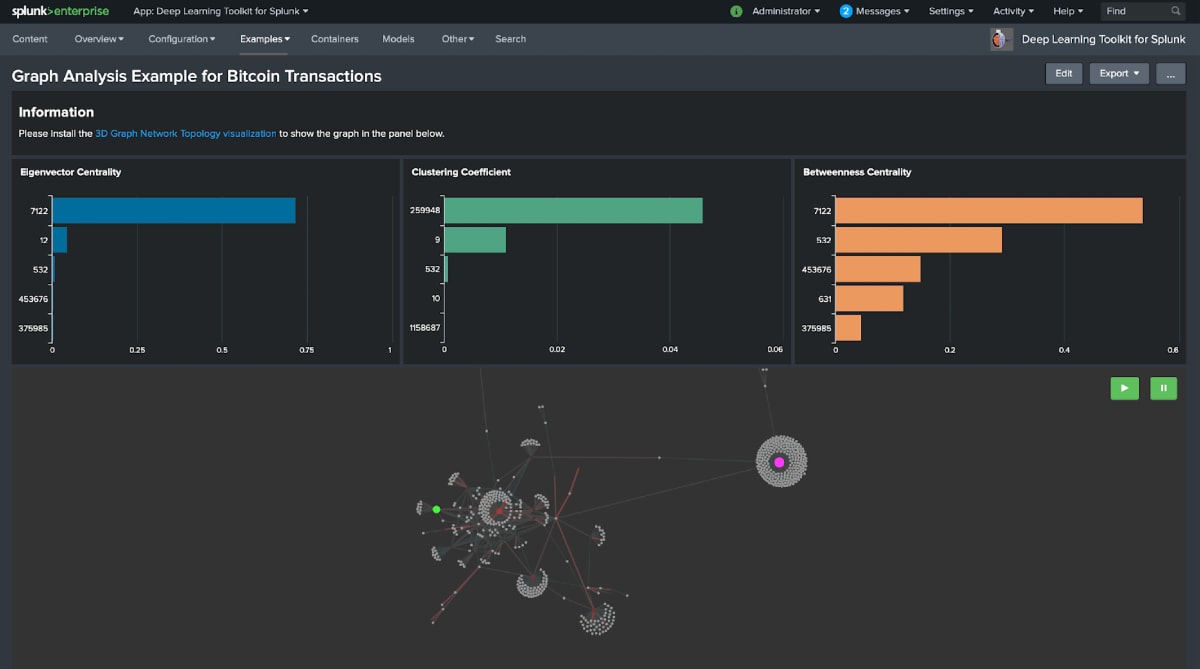1200x669 pixels.
Task: Expand the Examples navigation menu
Action: pyautogui.click(x=265, y=39)
